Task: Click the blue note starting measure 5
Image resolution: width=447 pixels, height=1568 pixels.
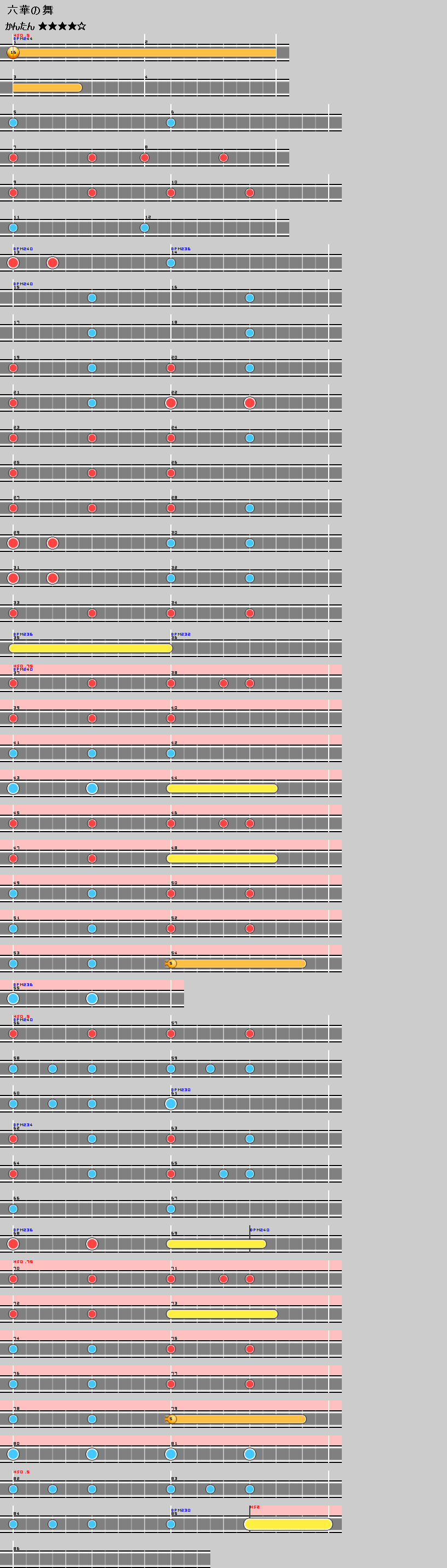Action: click(x=13, y=122)
